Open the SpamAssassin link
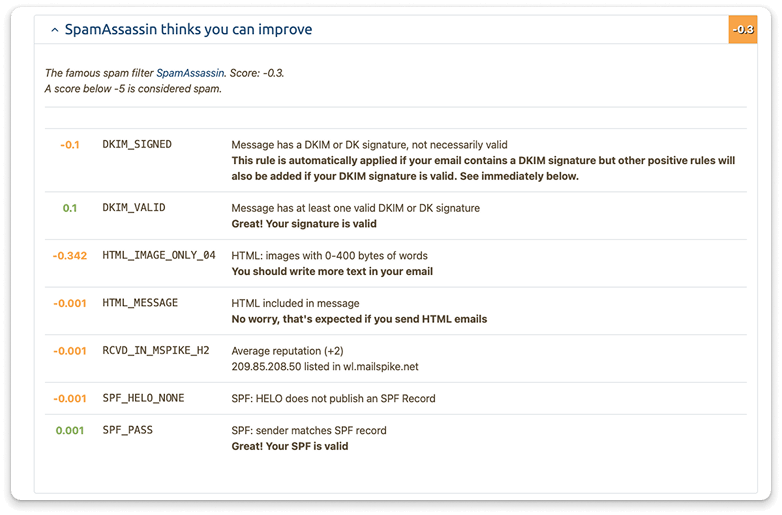This screenshot has width=782, height=515. [x=190, y=73]
